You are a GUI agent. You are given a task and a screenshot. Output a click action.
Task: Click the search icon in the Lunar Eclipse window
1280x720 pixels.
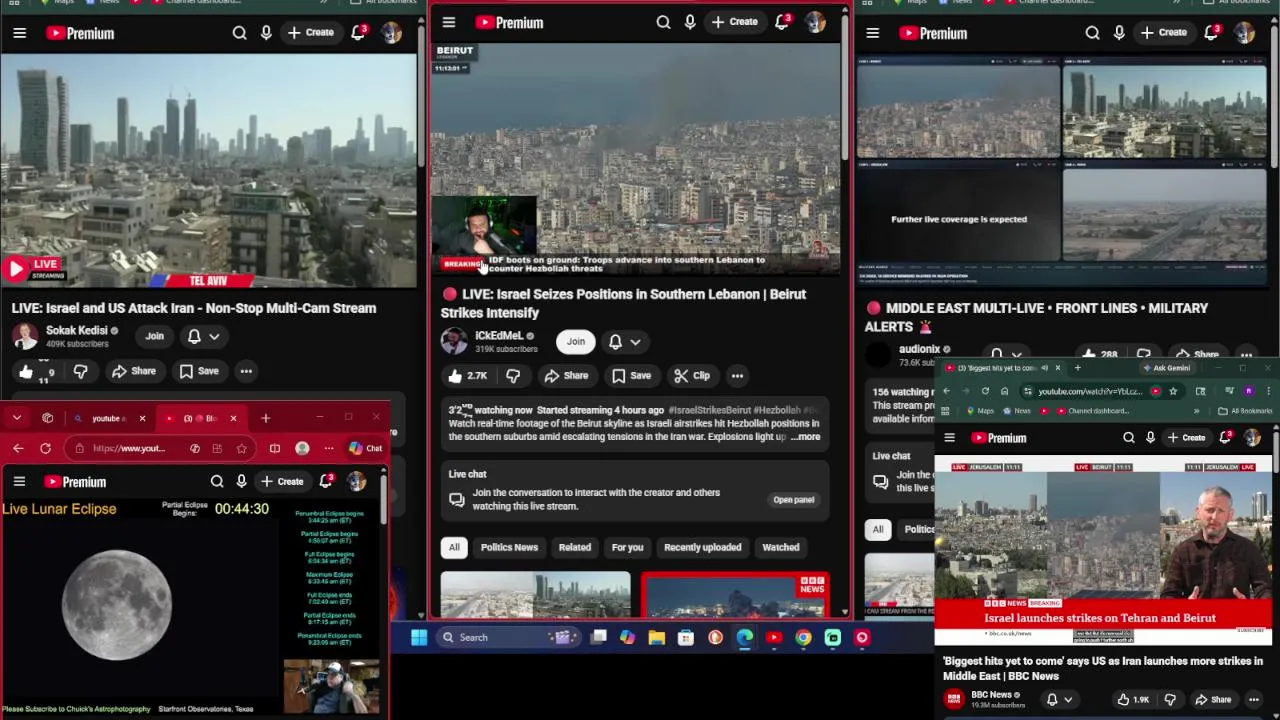217,482
